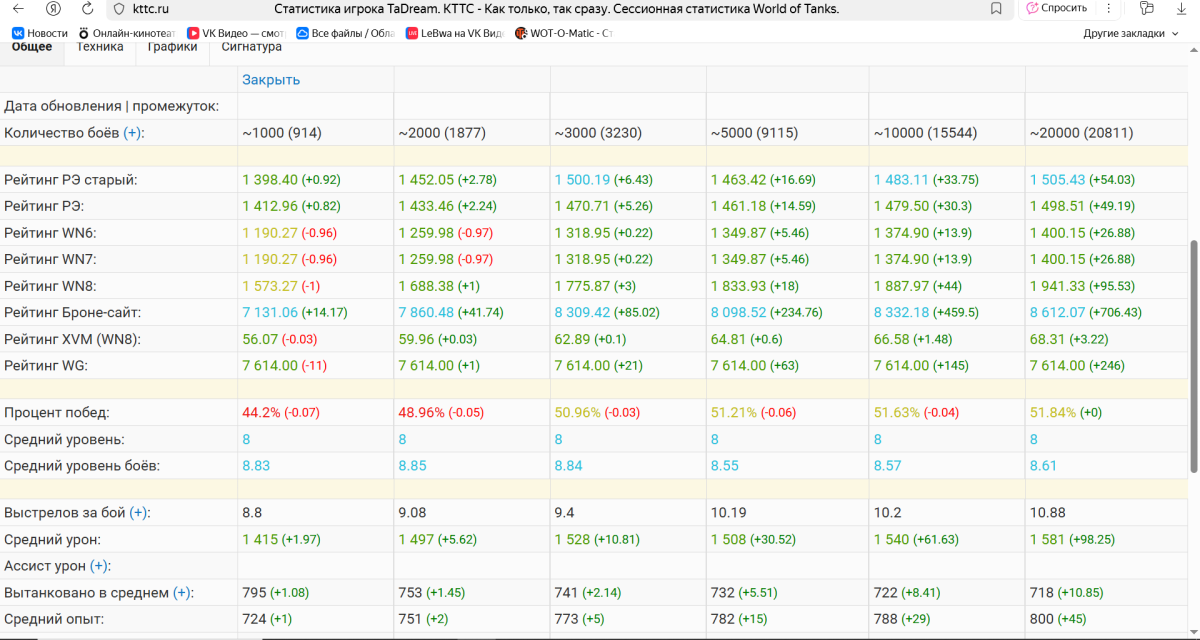Reload the page with refresh icon
Viewport: 1200px width, 640px height.
tap(89, 9)
